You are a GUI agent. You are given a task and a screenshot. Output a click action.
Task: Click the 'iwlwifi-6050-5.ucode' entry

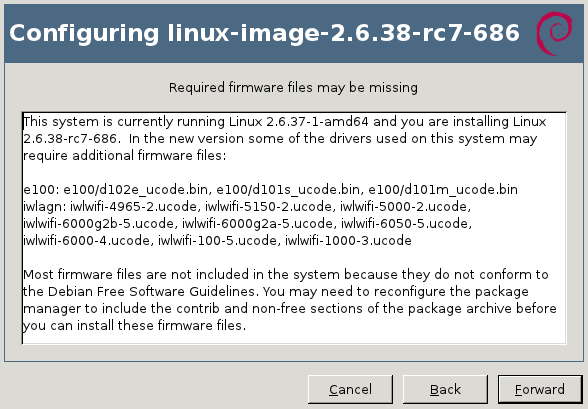(405, 224)
